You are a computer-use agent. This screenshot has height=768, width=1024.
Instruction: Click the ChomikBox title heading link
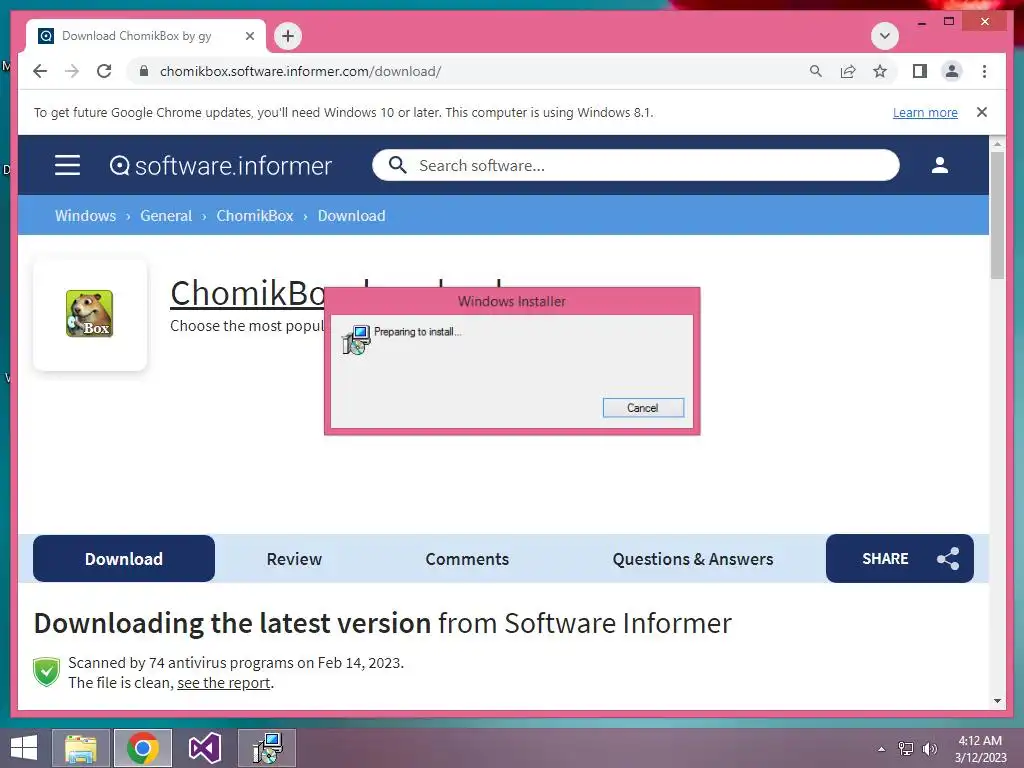(248, 293)
